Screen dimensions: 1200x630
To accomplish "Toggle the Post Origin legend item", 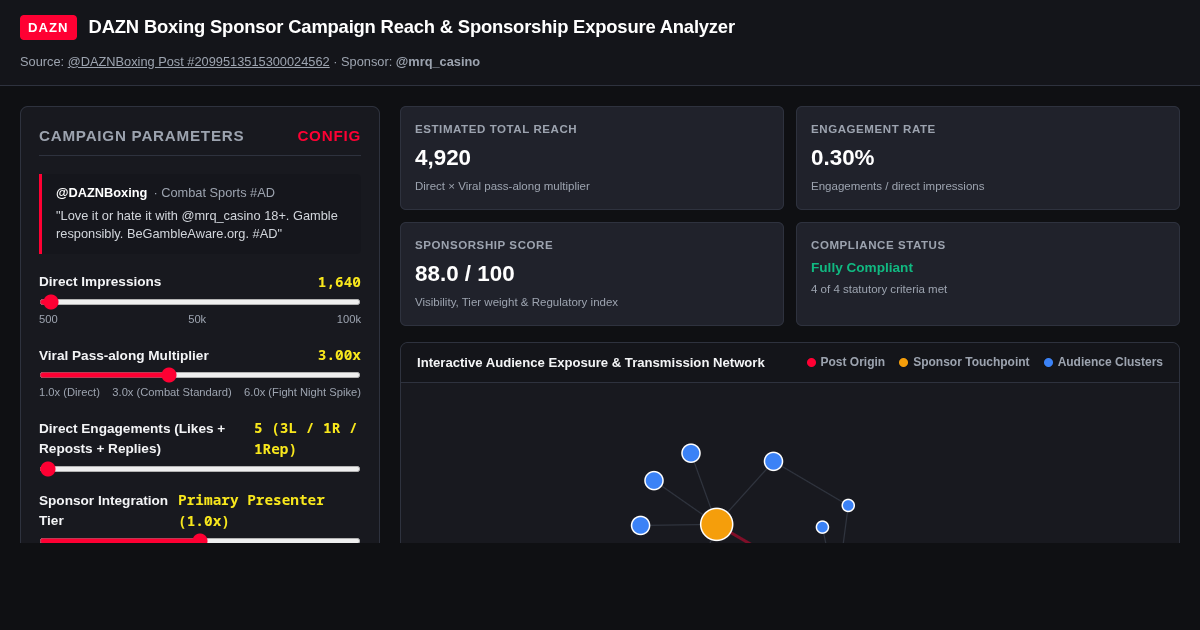I will click(846, 362).
